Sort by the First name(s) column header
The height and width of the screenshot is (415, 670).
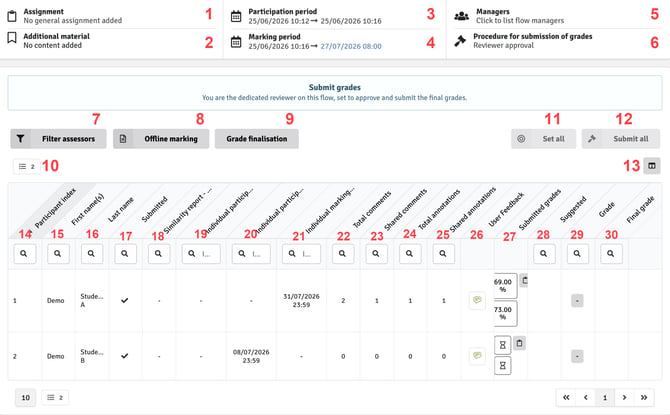point(88,209)
